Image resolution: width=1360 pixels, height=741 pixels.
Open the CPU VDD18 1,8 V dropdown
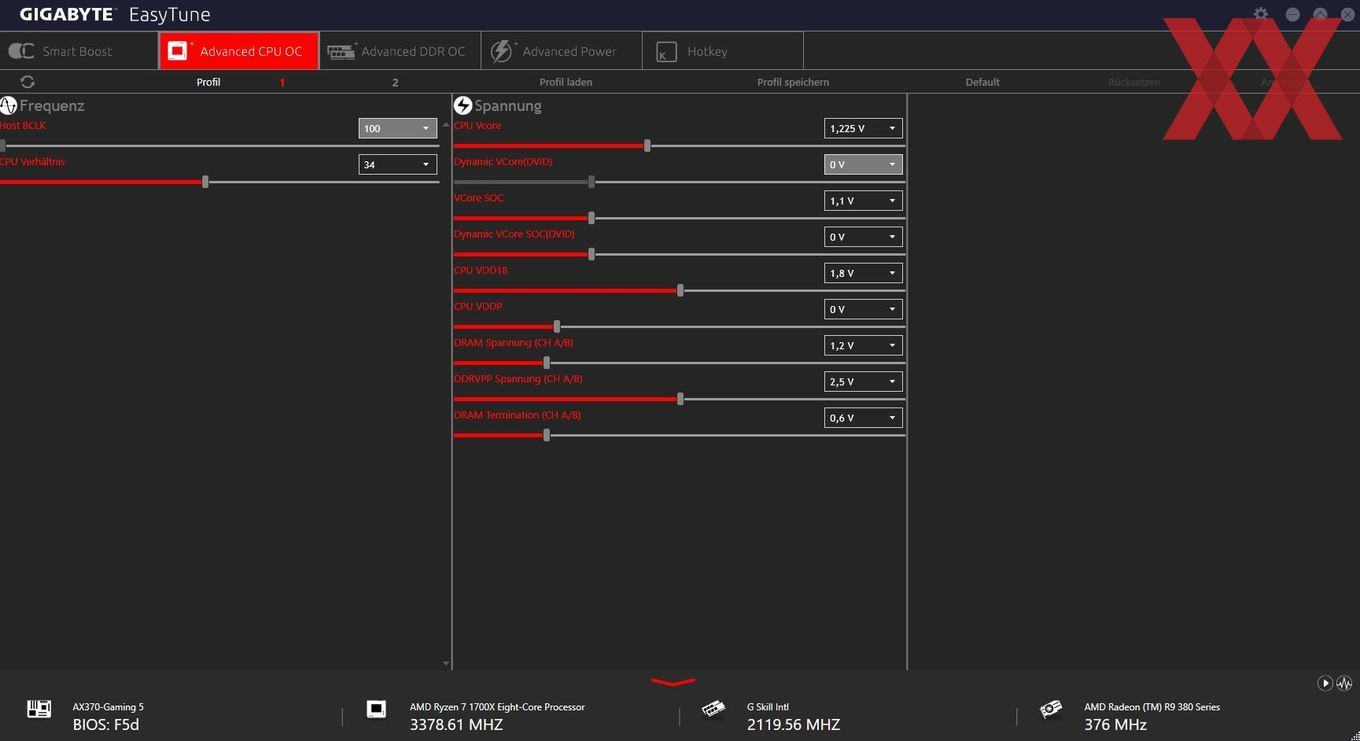pyautogui.click(x=863, y=273)
